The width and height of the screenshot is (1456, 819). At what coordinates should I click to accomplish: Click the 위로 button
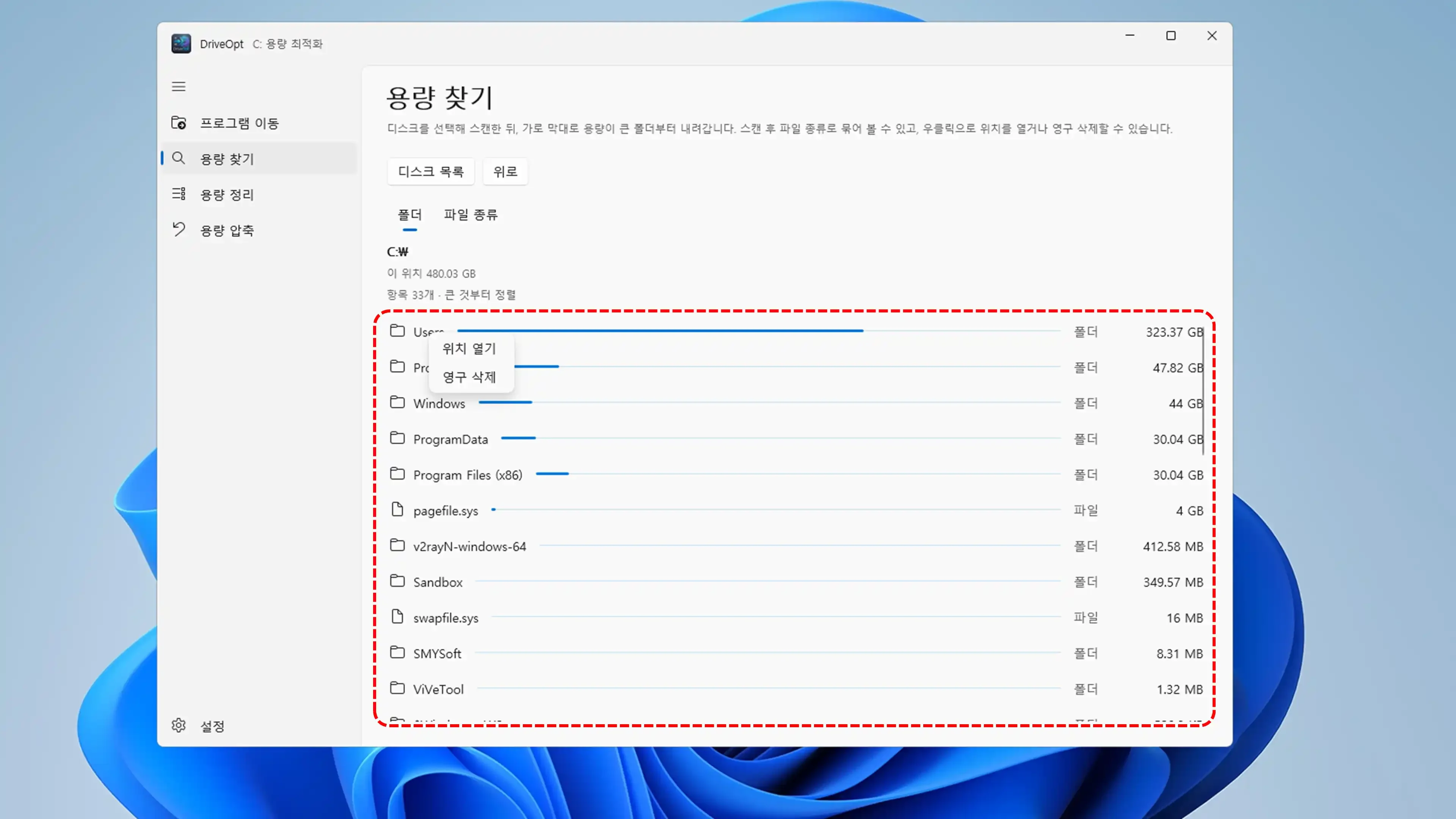[505, 171]
